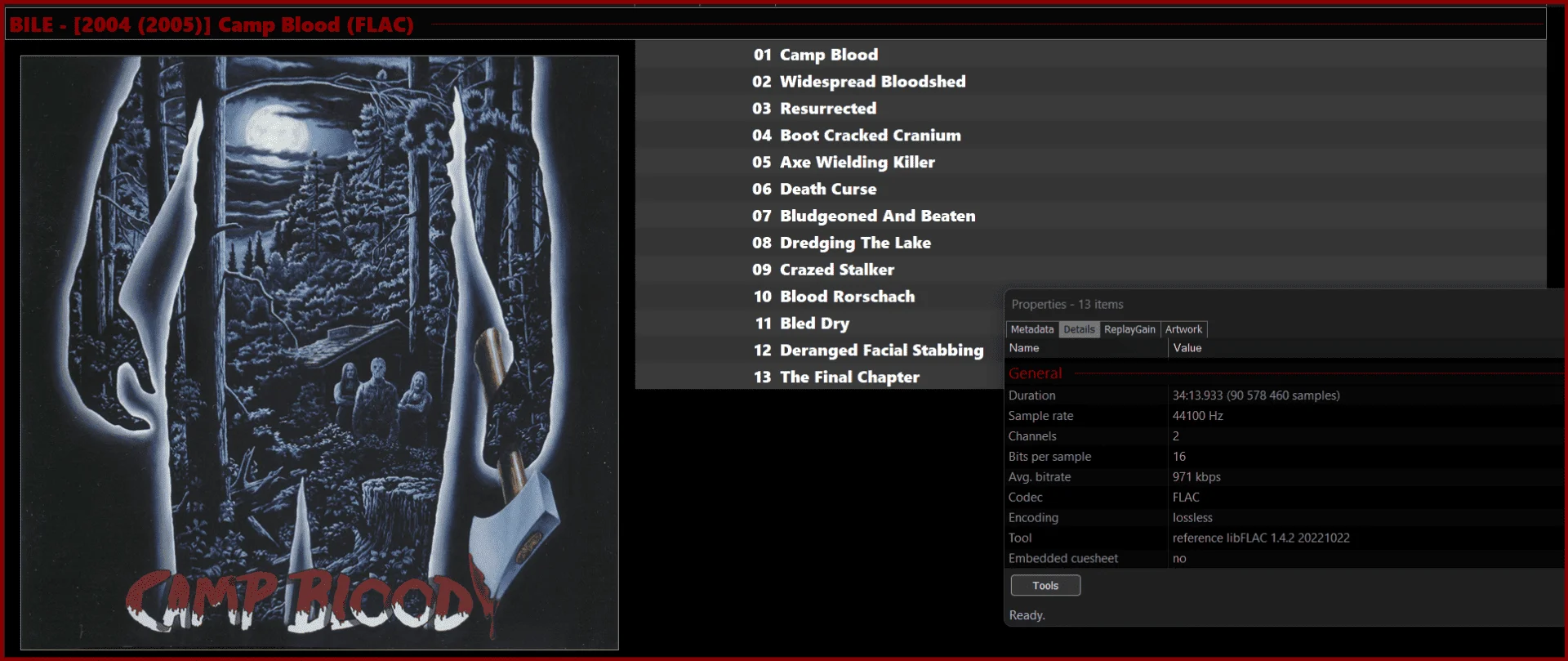Click the 971 kbps value
The width and height of the screenshot is (1568, 661).
click(1196, 477)
